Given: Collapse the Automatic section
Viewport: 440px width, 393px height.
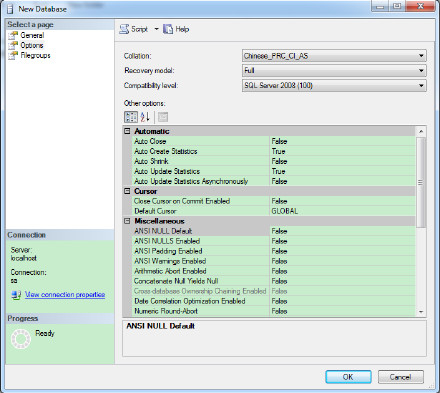Looking at the screenshot, I should pyautogui.click(x=127, y=131).
